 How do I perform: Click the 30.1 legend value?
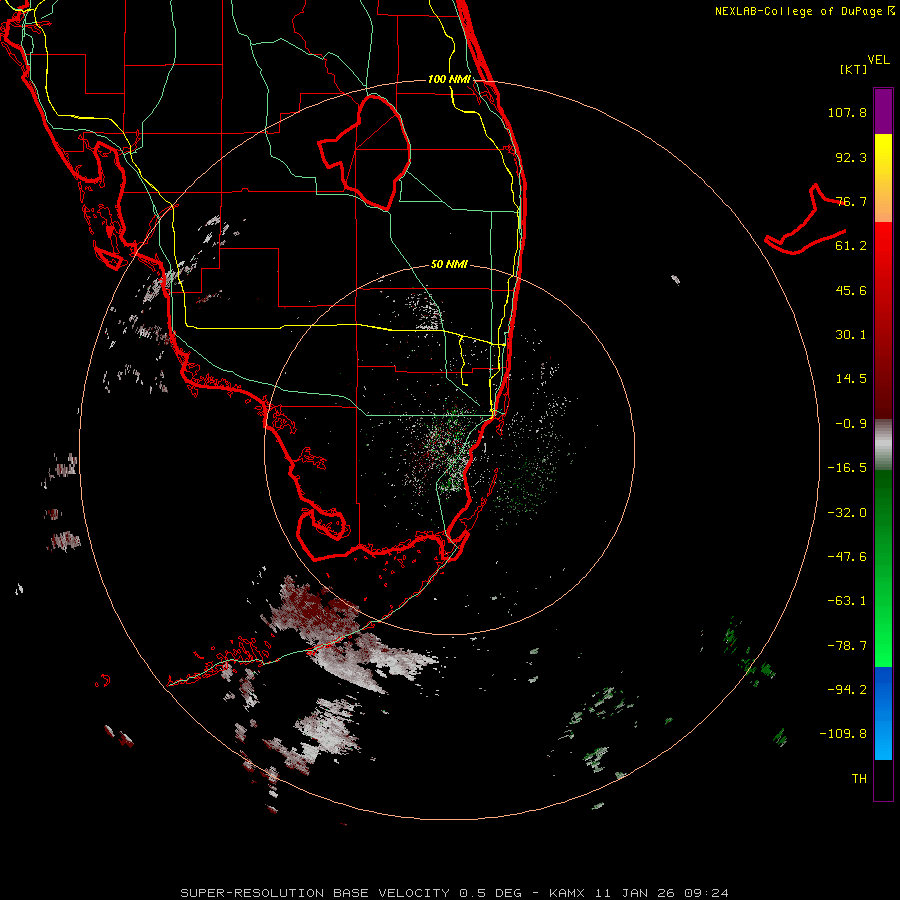851,335
